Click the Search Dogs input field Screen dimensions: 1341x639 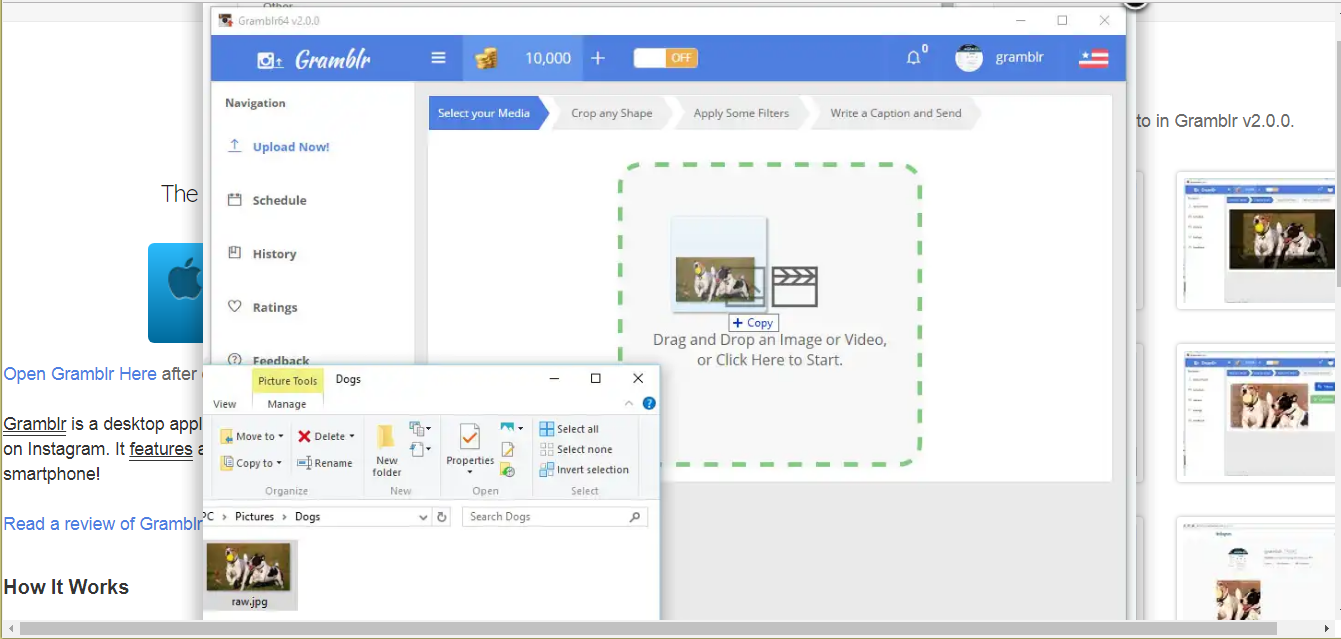point(546,517)
